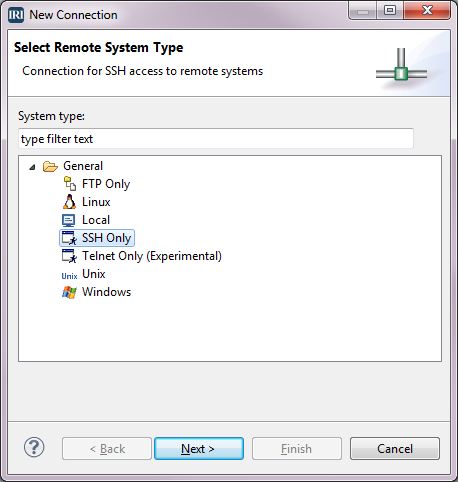Click the SSH Only terminal icon
The height and width of the screenshot is (482, 458).
coord(69,238)
